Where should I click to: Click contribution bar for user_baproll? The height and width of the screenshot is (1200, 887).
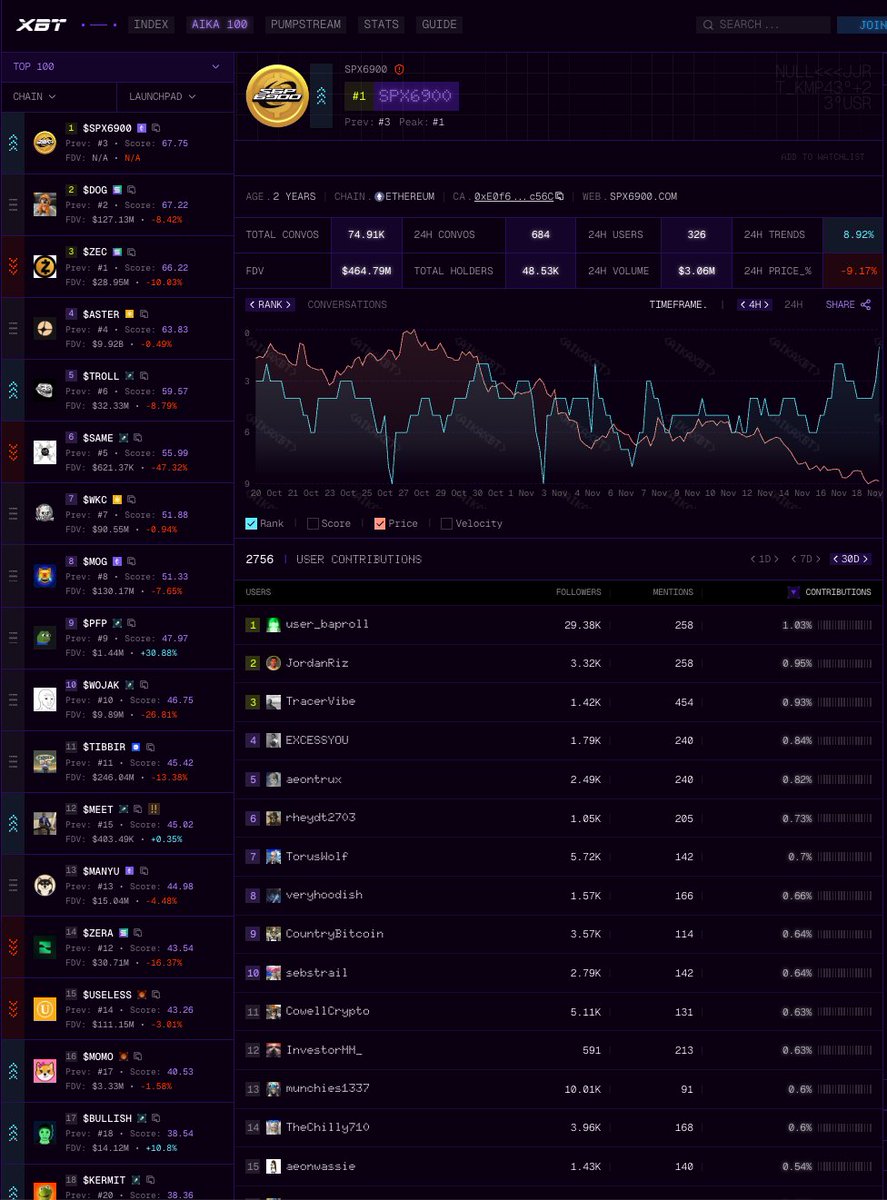click(844, 624)
